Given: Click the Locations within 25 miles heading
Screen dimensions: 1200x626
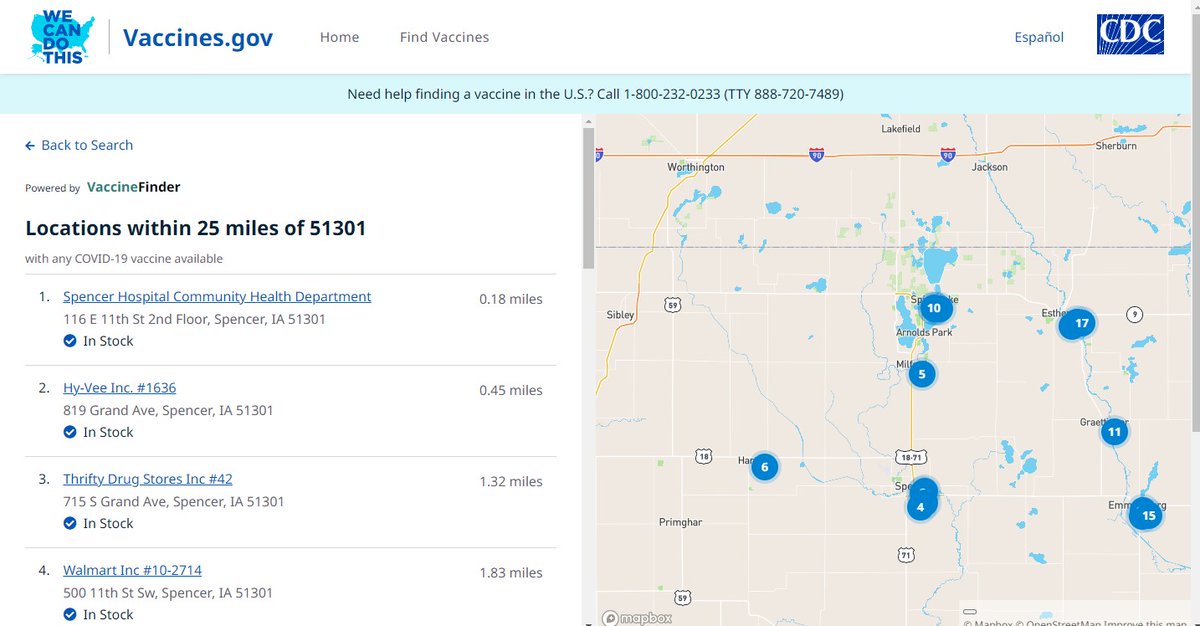Looking at the screenshot, I should point(196,228).
